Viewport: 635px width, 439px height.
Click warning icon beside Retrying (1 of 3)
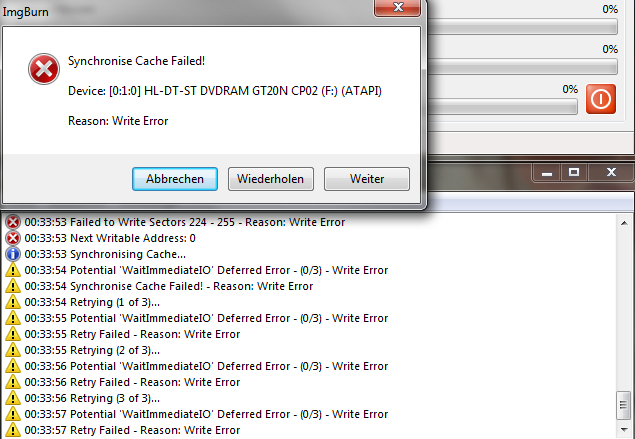click(x=13, y=302)
